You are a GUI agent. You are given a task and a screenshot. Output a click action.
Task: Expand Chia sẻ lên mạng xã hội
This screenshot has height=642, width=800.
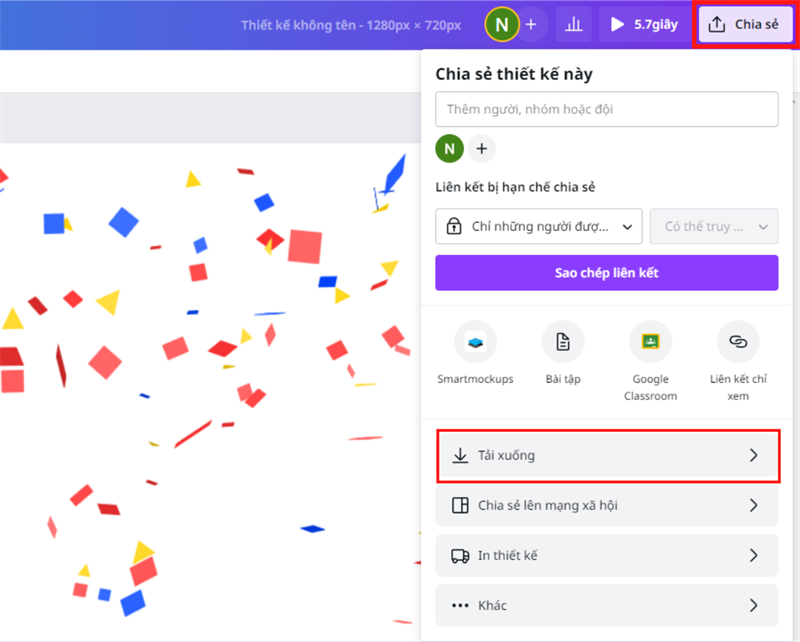[x=607, y=506]
